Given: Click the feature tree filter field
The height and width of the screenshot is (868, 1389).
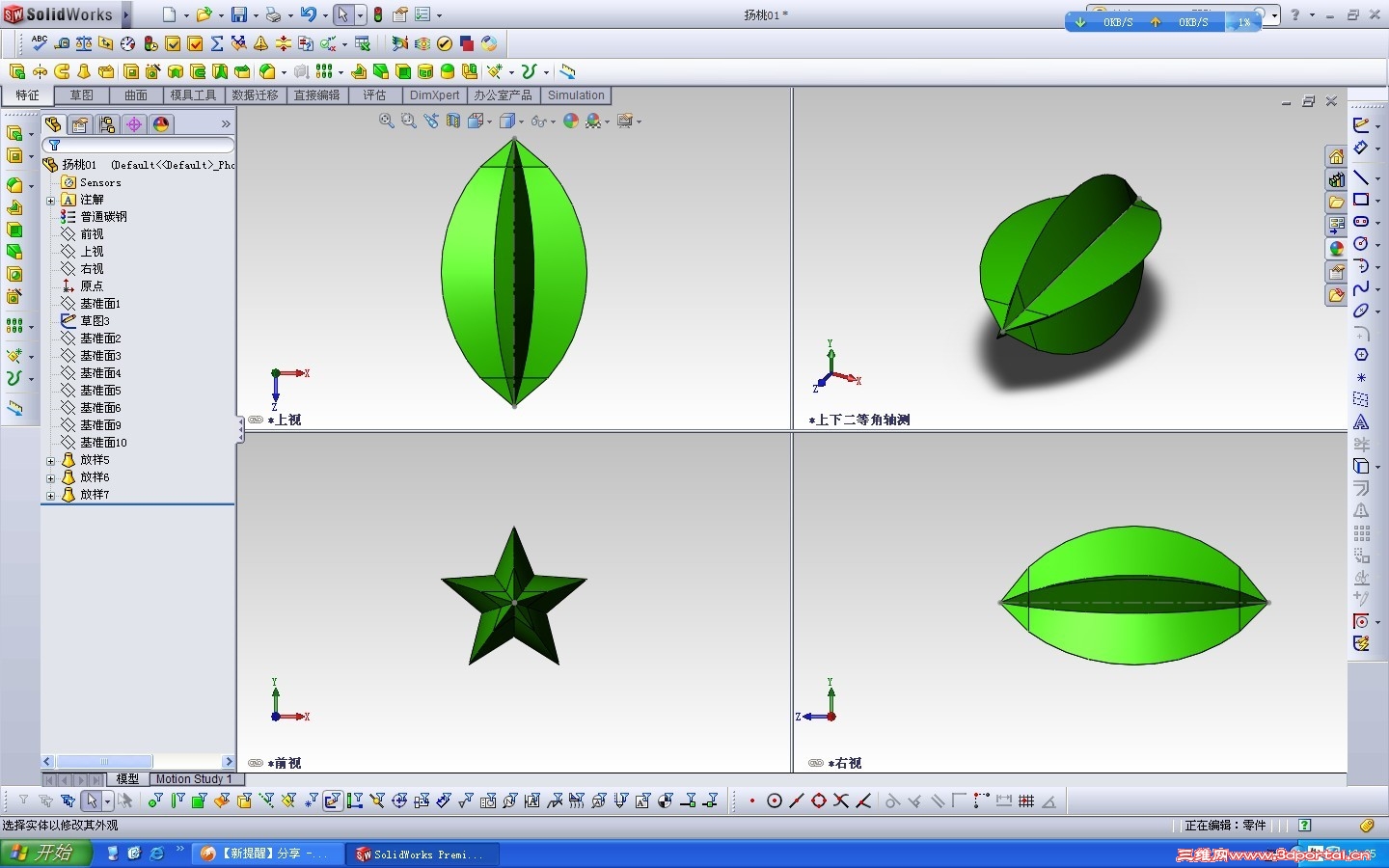Looking at the screenshot, I should (x=138, y=146).
